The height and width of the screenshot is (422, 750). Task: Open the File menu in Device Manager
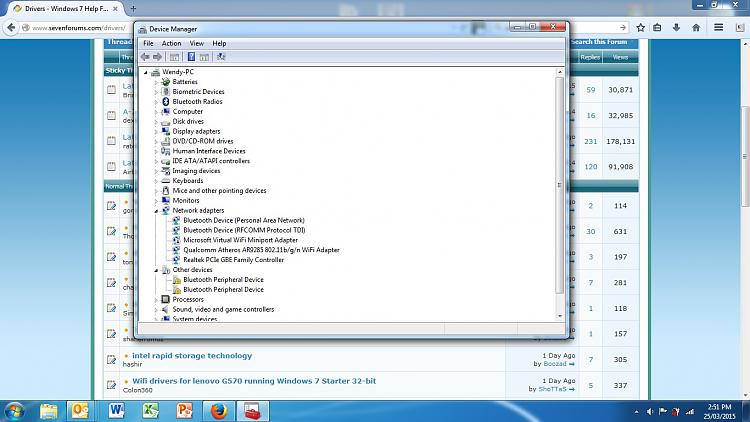148,43
